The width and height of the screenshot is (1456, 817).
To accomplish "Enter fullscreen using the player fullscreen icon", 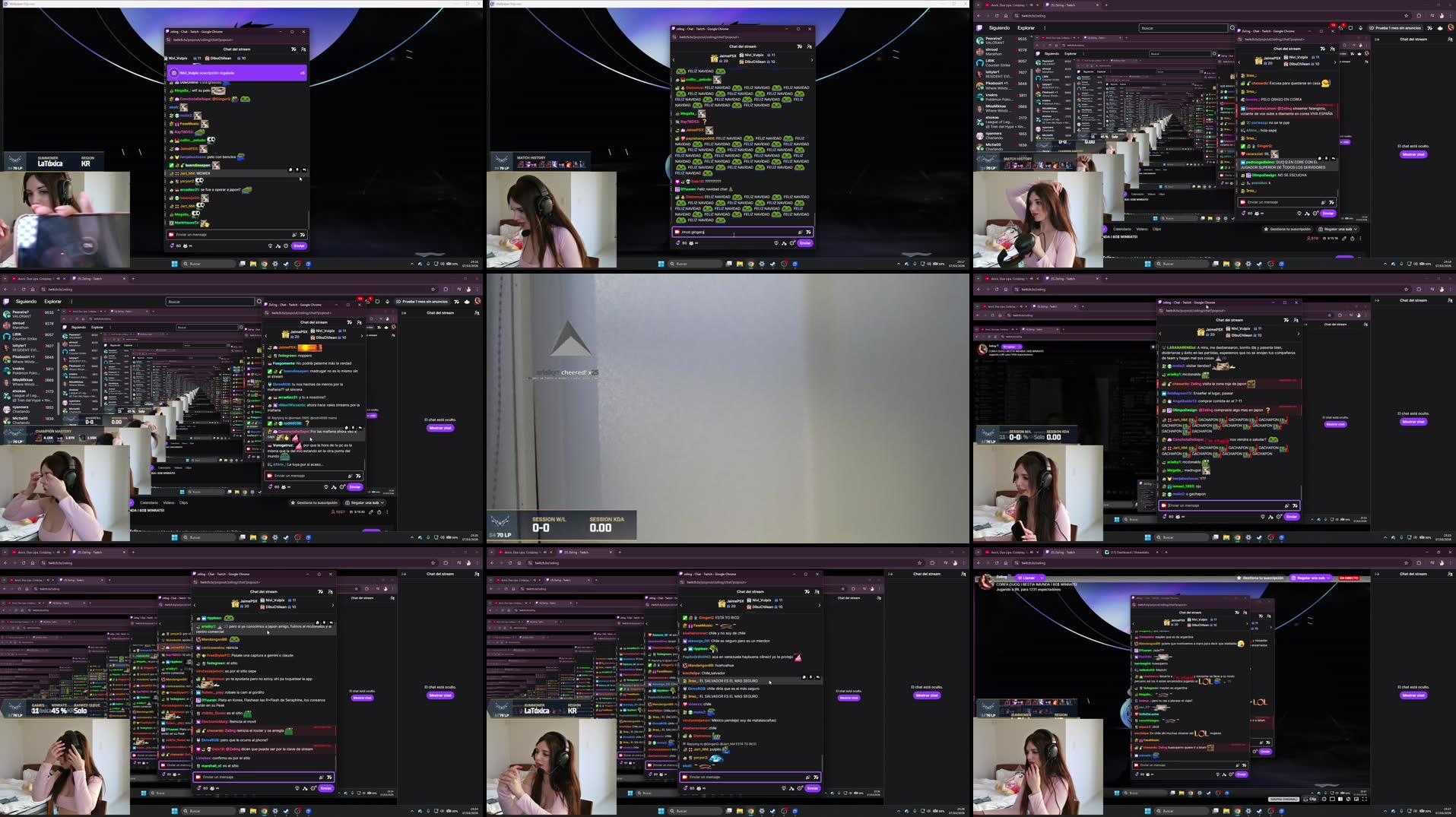I will (x=1364, y=799).
